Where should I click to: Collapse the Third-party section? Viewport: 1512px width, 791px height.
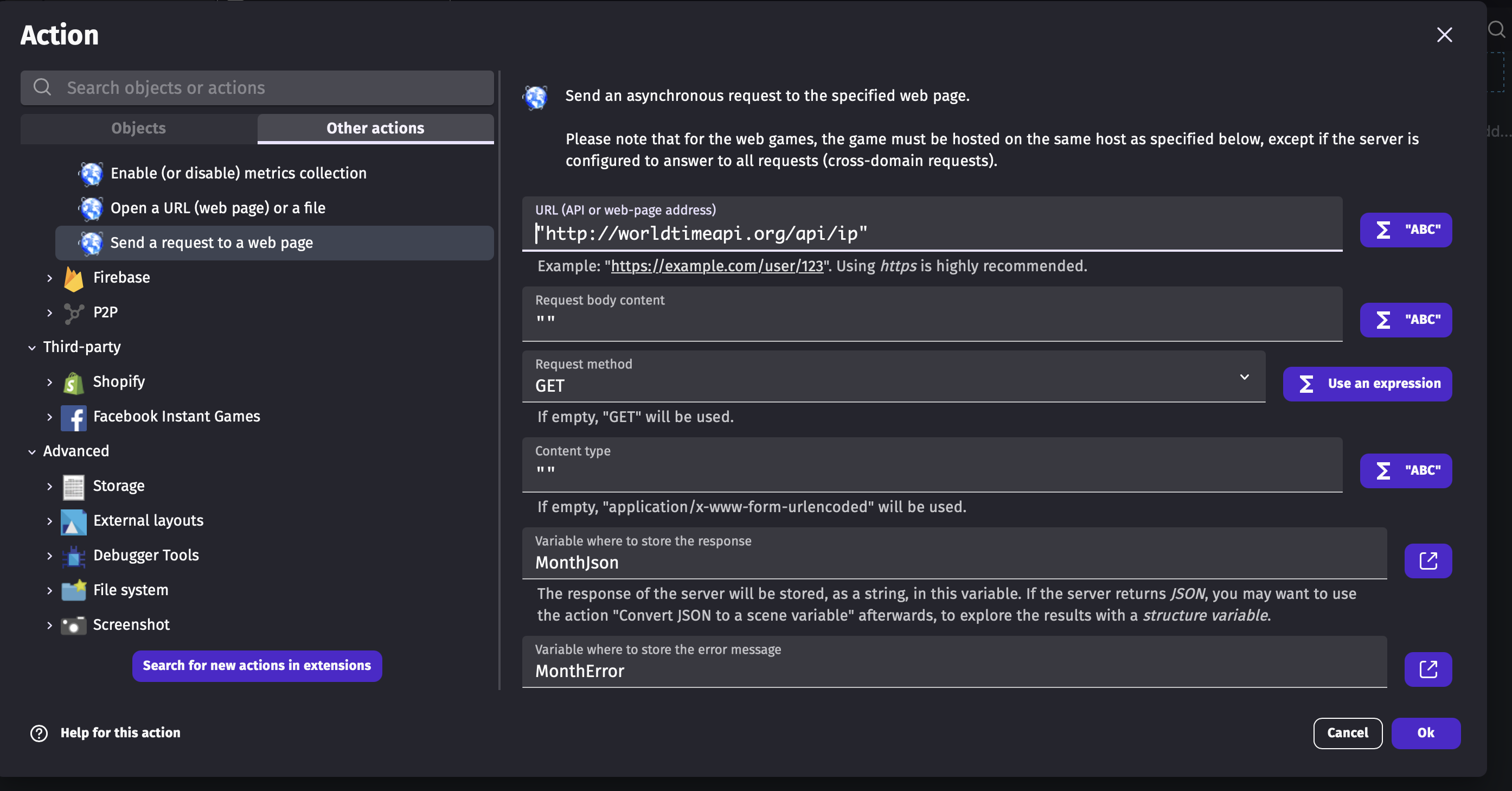click(31, 348)
